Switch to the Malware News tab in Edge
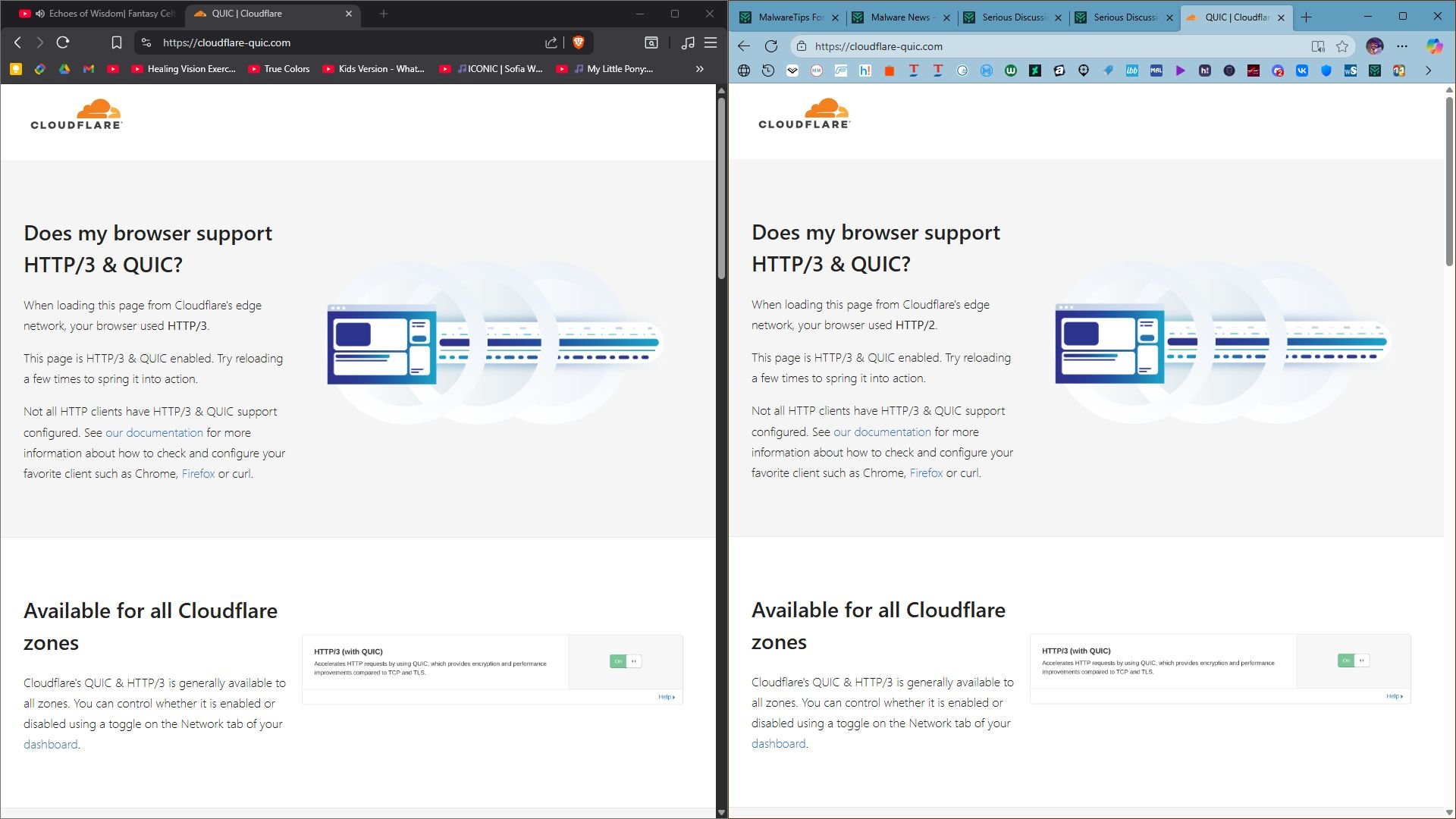This screenshot has width=1456, height=819. click(901, 17)
